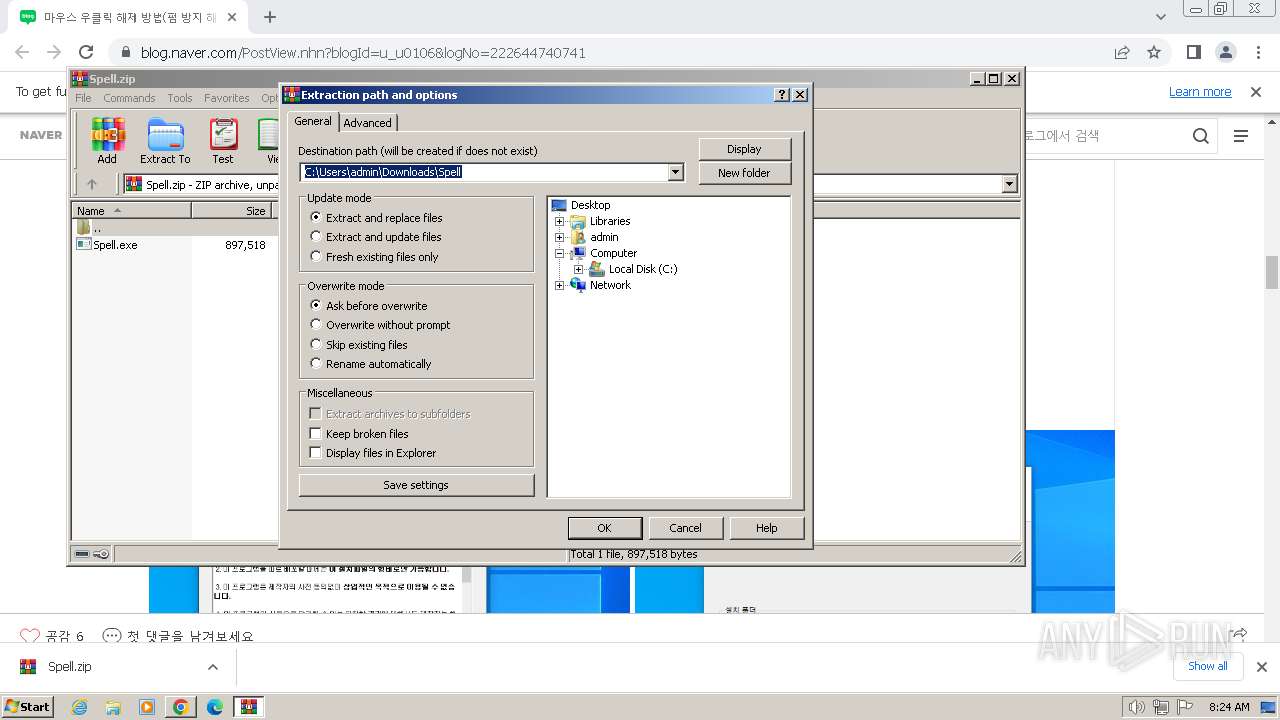Click the volume icon in system tray
Screen dimensions: 1280x720
1137,707
